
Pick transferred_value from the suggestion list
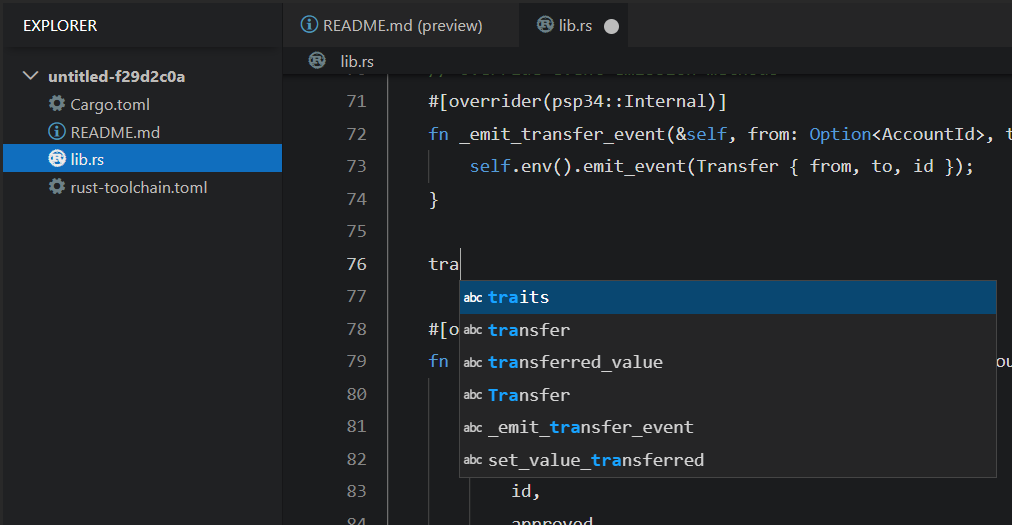point(575,362)
